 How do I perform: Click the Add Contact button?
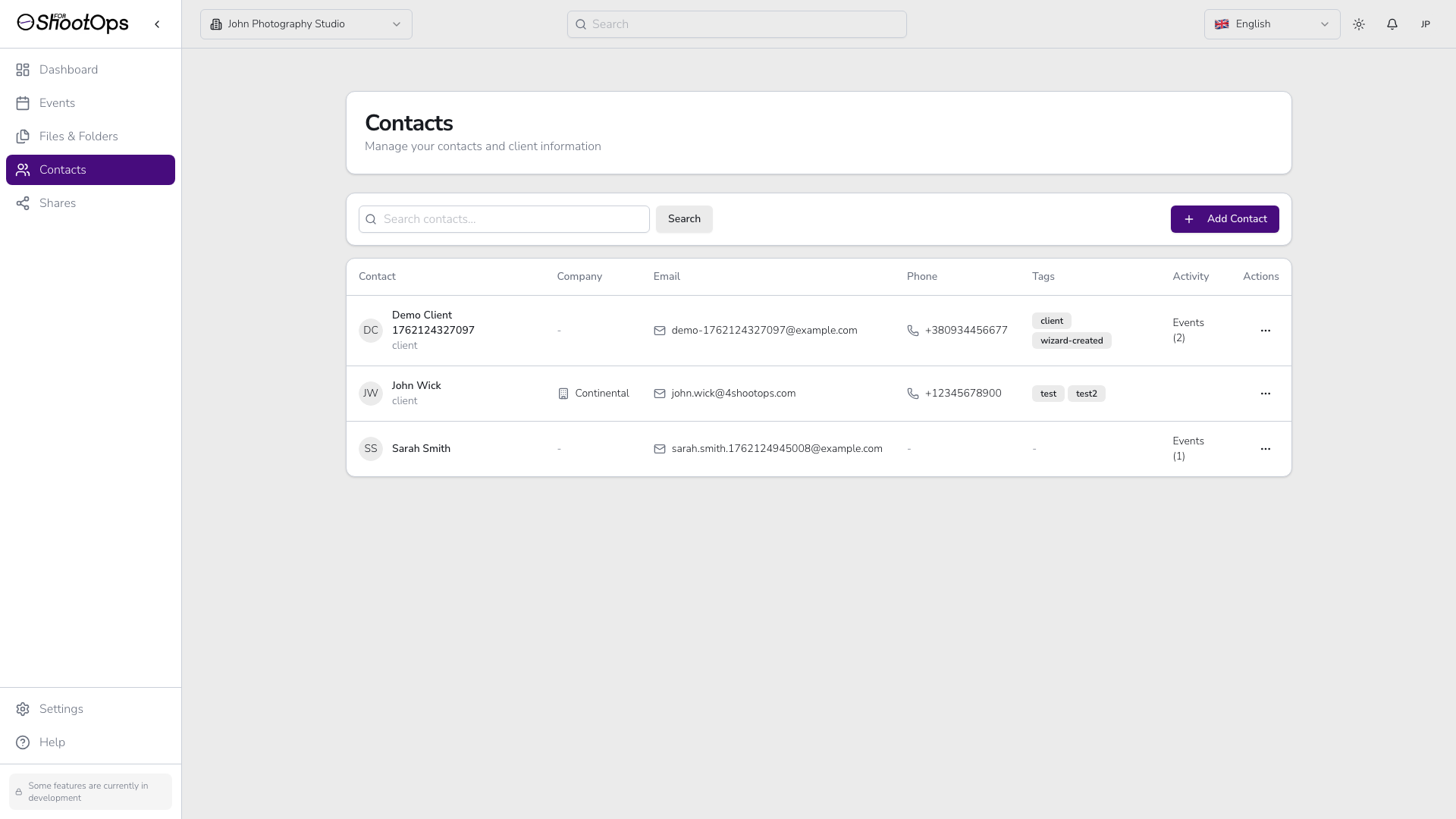coord(1224,219)
